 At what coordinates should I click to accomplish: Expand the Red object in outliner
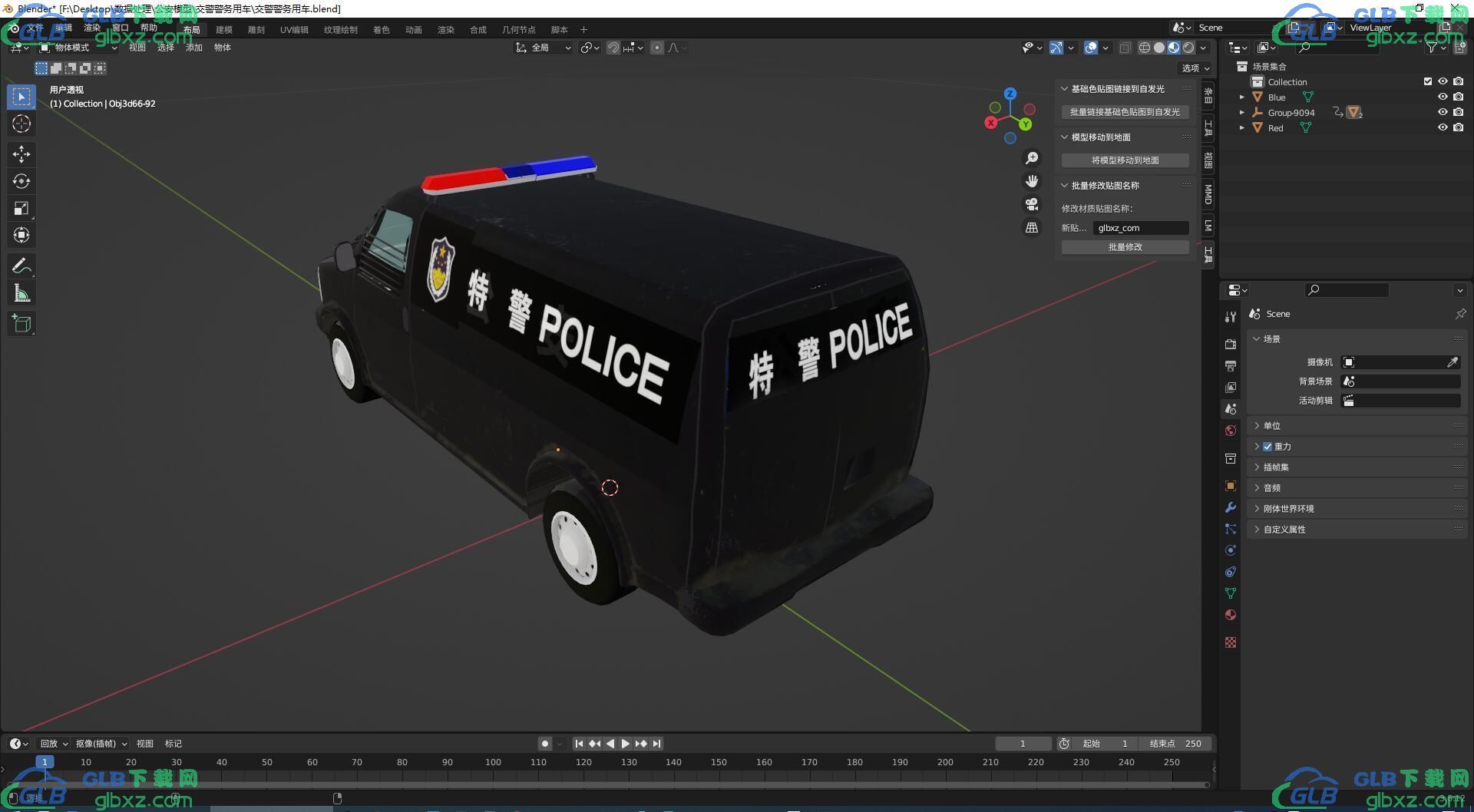(1241, 128)
